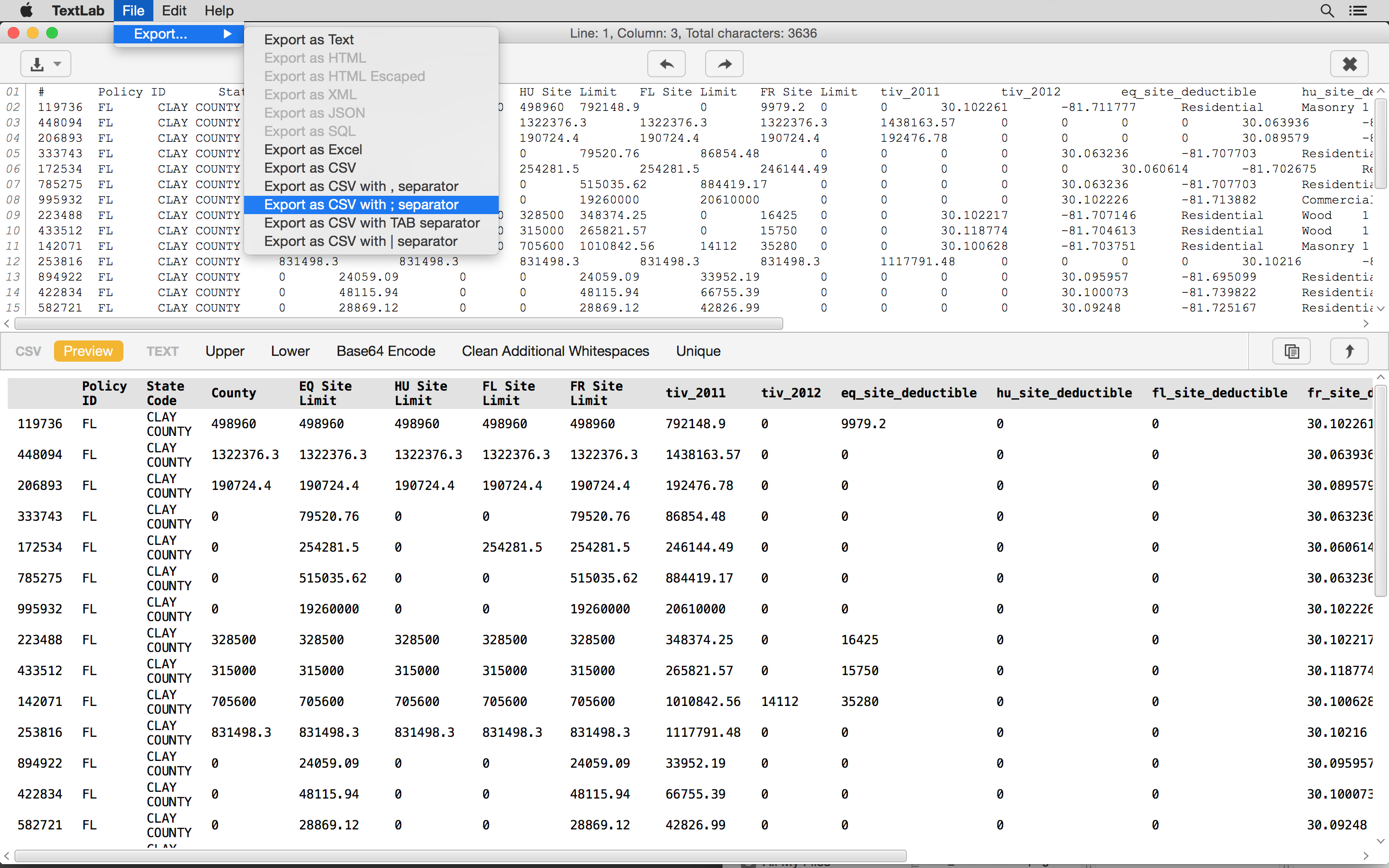The image size is (1389, 868).
Task: Click the editor horizontal scrollbar thumb
Action: [x=398, y=324]
